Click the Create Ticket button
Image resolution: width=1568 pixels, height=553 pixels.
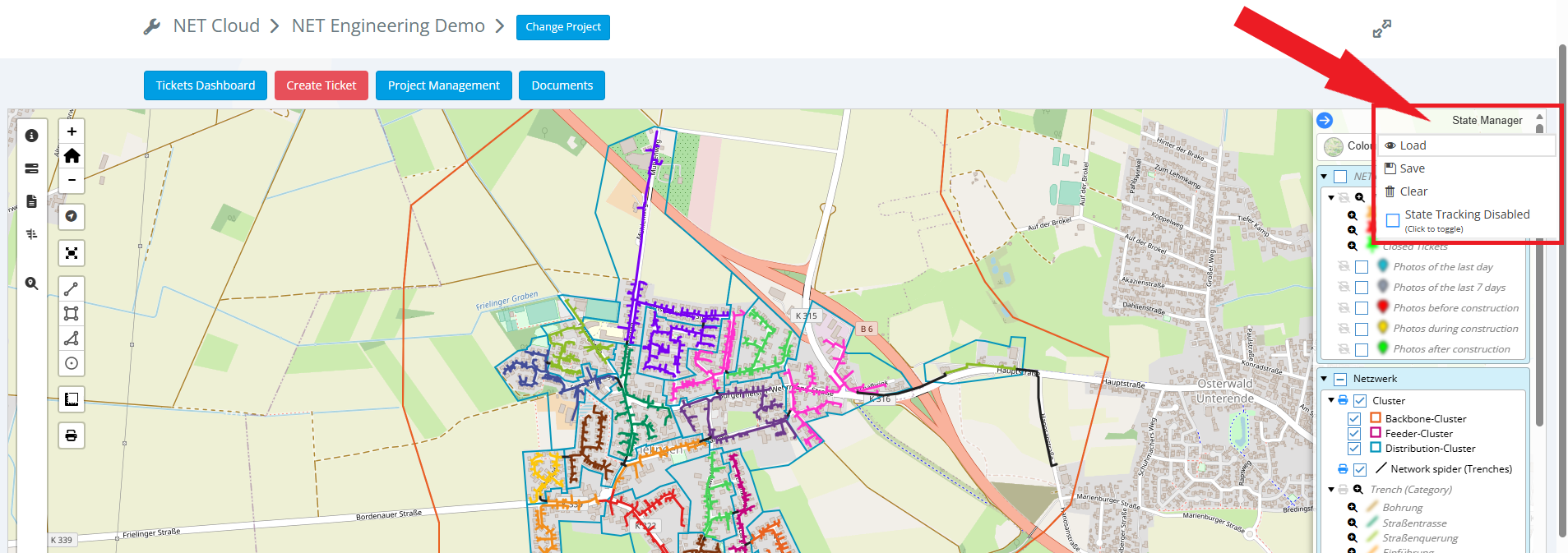tap(321, 85)
